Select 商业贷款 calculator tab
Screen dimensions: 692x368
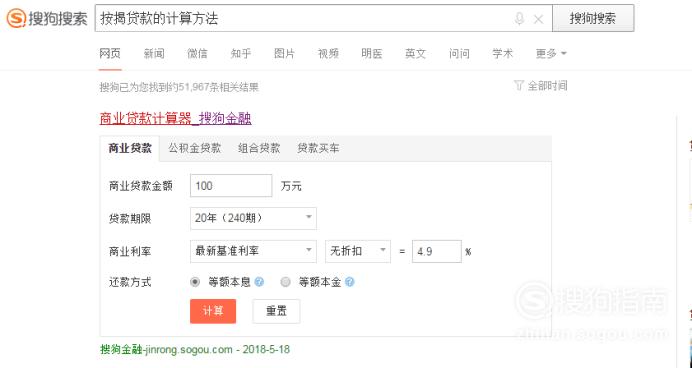click(x=130, y=149)
